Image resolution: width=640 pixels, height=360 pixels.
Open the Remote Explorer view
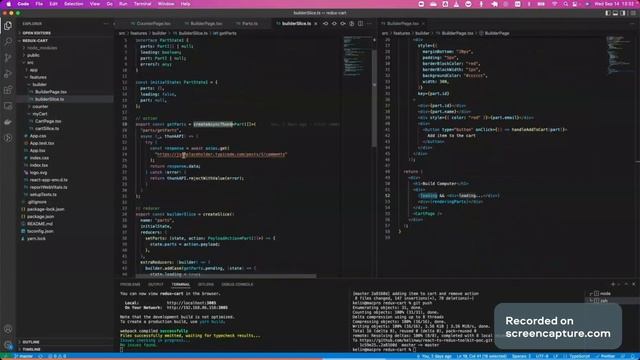[8, 106]
